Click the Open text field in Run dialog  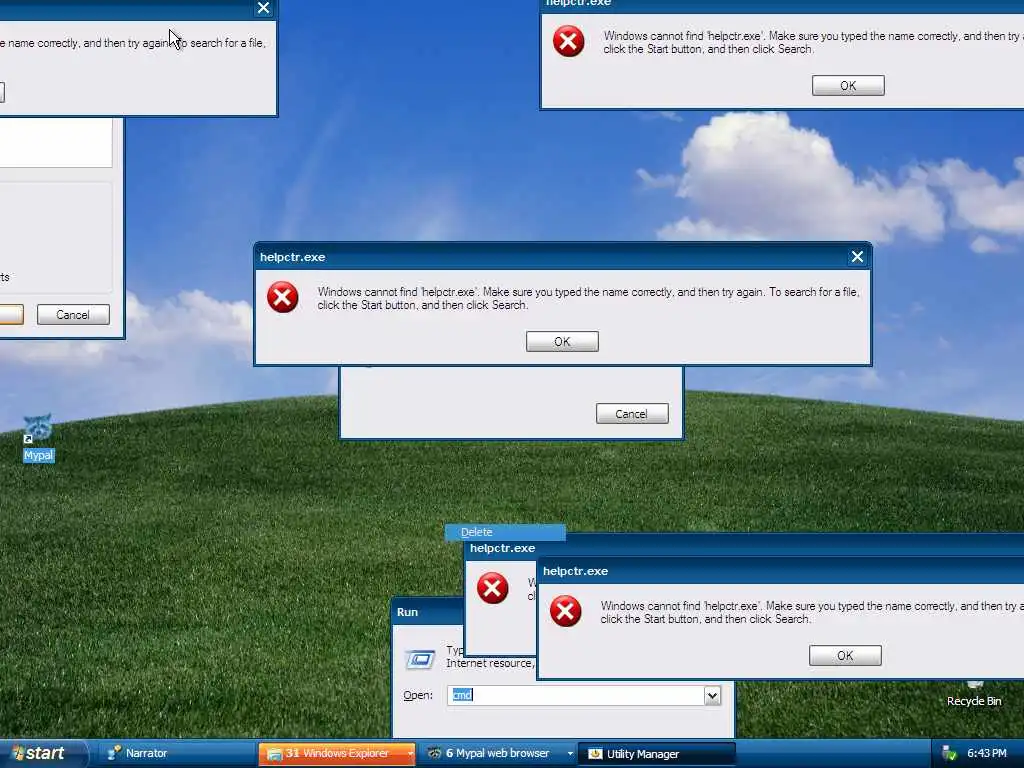tap(575, 696)
